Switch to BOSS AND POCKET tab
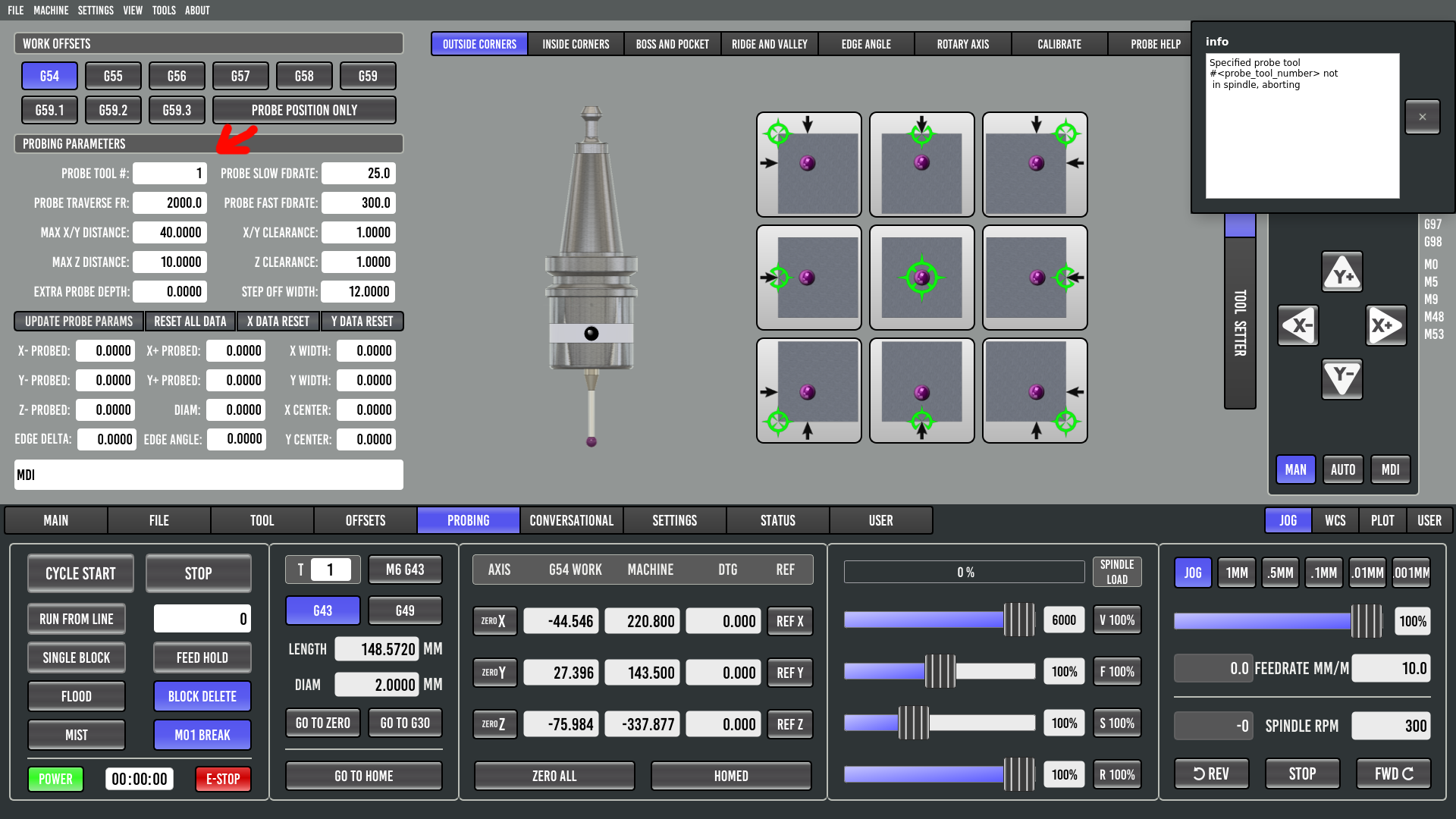The height and width of the screenshot is (819, 1456). [673, 44]
